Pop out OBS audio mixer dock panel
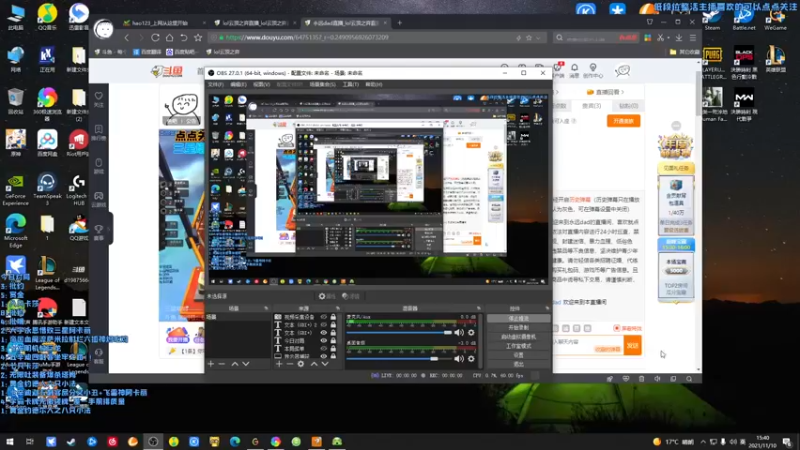800x450 pixels. [x=479, y=308]
